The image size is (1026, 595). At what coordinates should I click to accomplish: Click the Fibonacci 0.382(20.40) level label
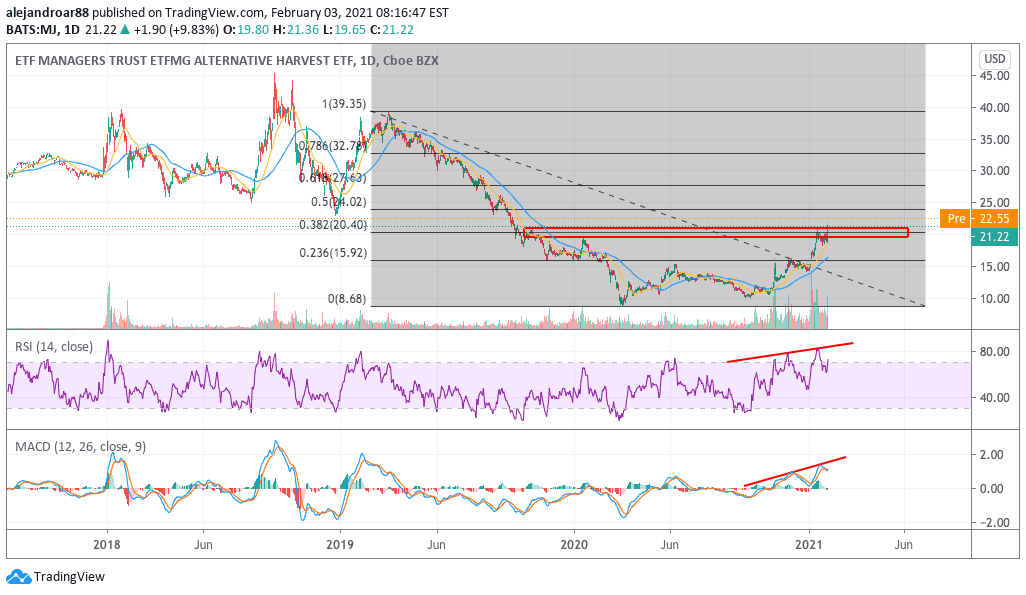coord(332,225)
